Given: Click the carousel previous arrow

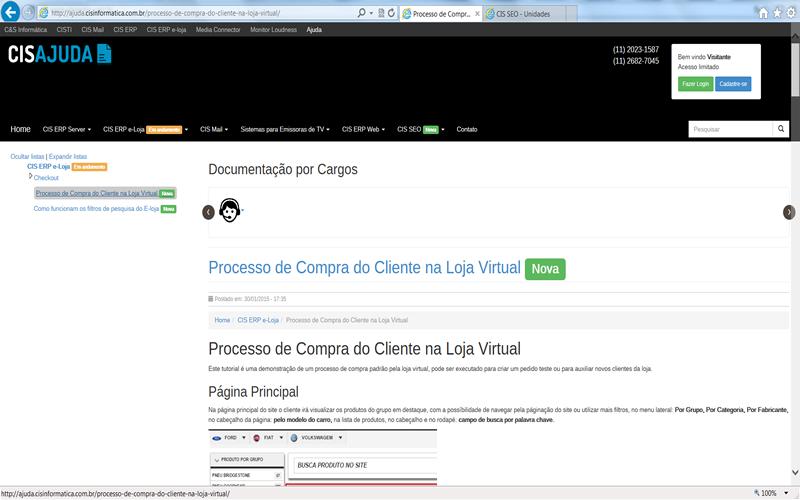Looking at the screenshot, I should pos(208,212).
